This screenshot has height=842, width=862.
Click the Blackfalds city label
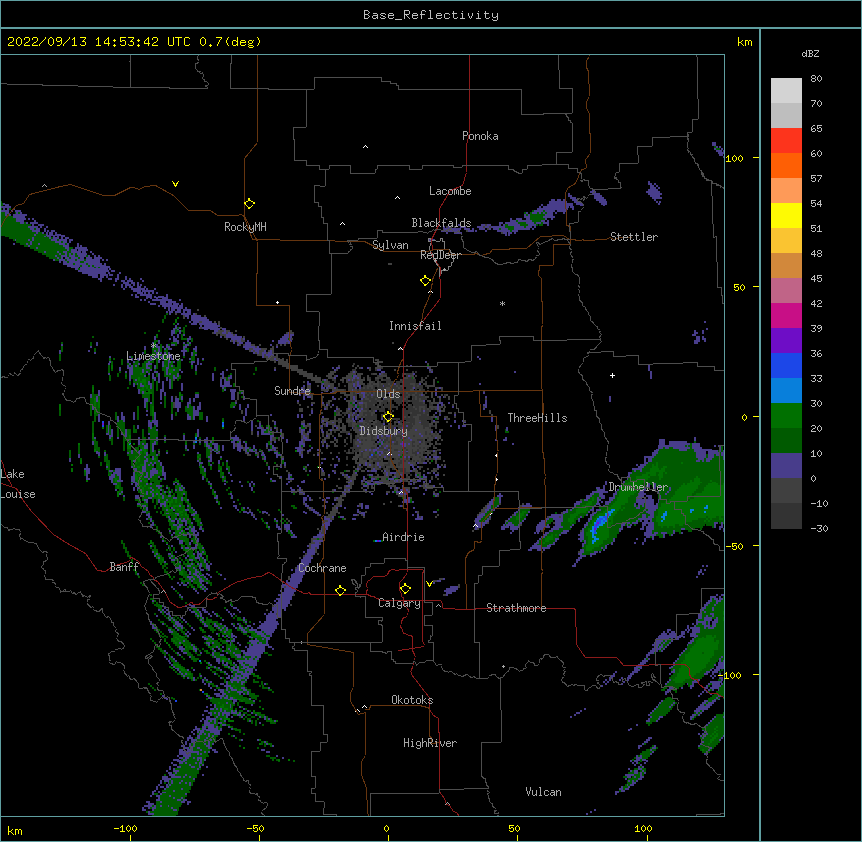click(441, 223)
